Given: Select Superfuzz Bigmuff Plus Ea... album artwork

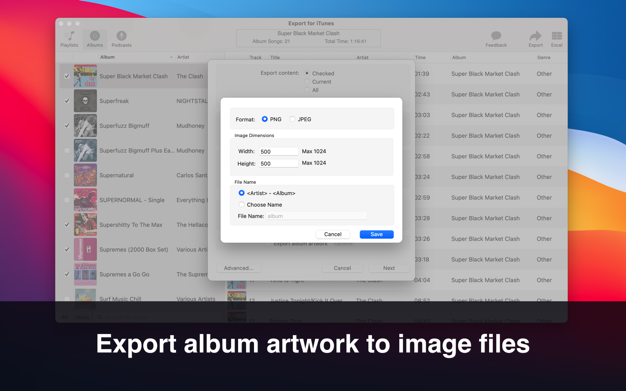Looking at the screenshot, I should [85, 150].
